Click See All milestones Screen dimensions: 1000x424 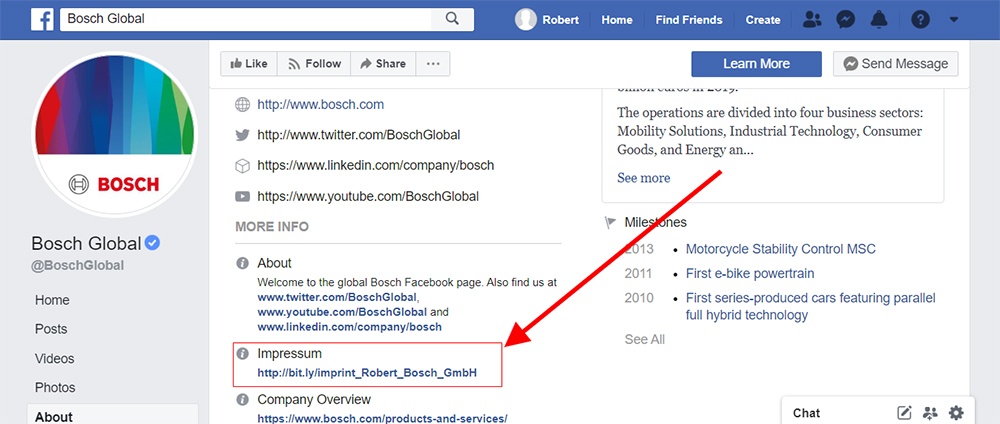point(645,340)
